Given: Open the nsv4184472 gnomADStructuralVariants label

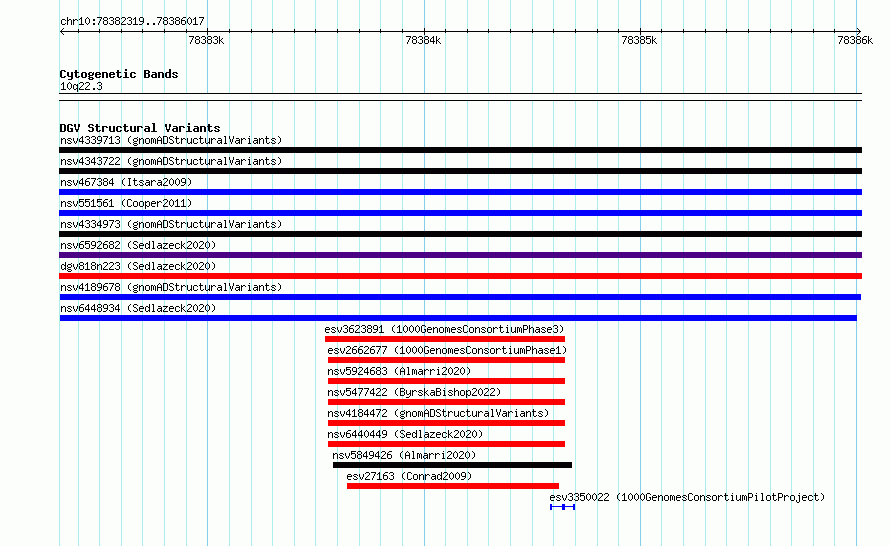Looking at the screenshot, I should click(438, 413).
